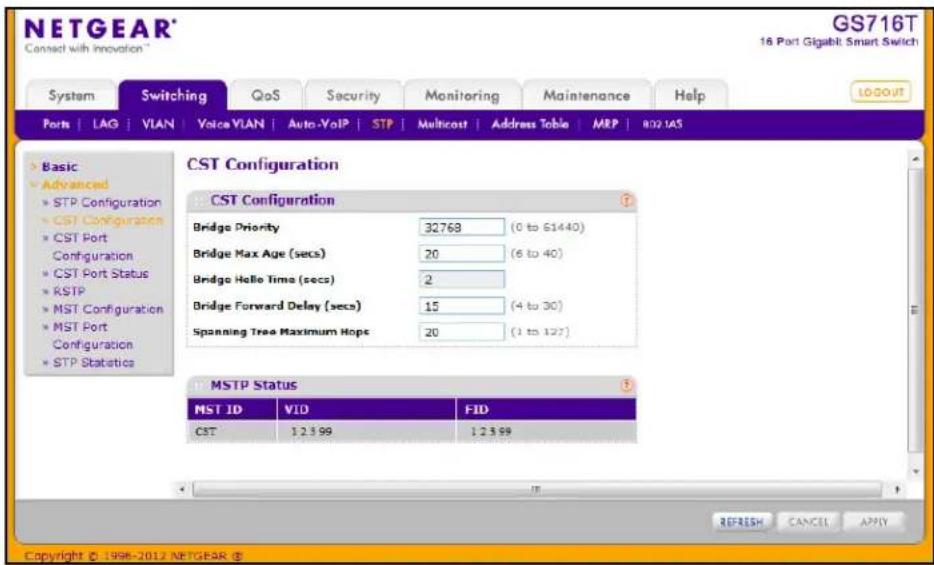Click vertical scrollbar down arrow
Image resolution: width=934 pixels, height=565 pixels.
click(916, 471)
